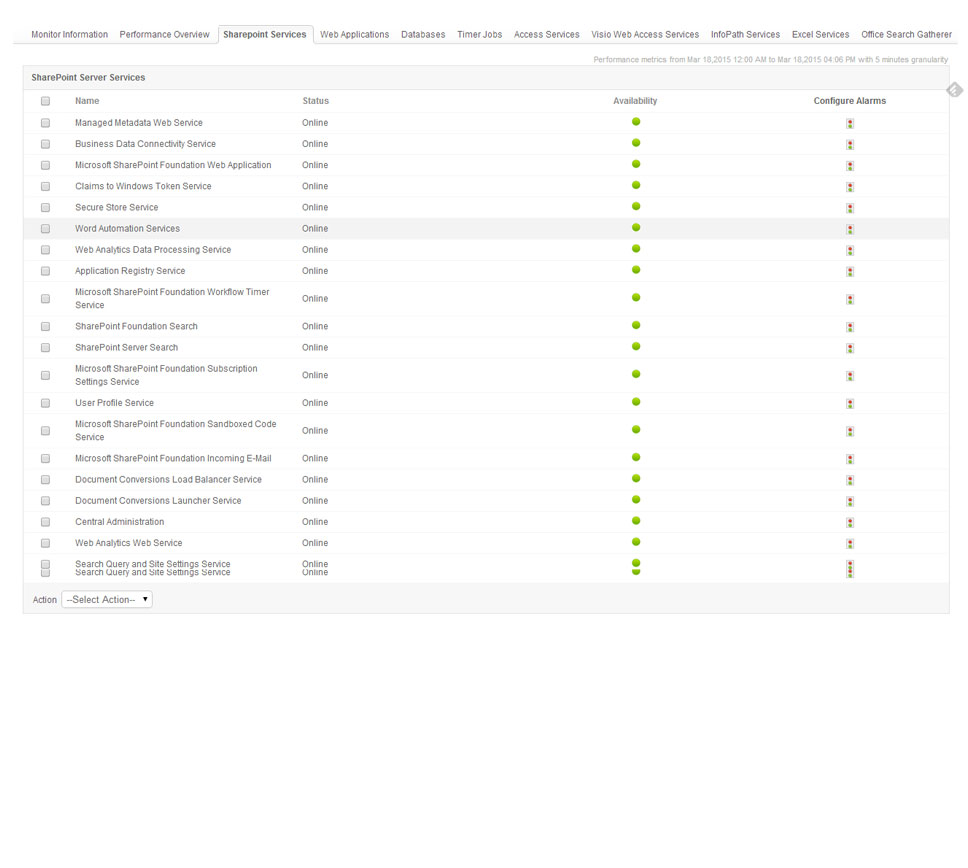This screenshot has width=968, height=868.
Task: Open the --Select Action-- dropdown
Action: 107,599
